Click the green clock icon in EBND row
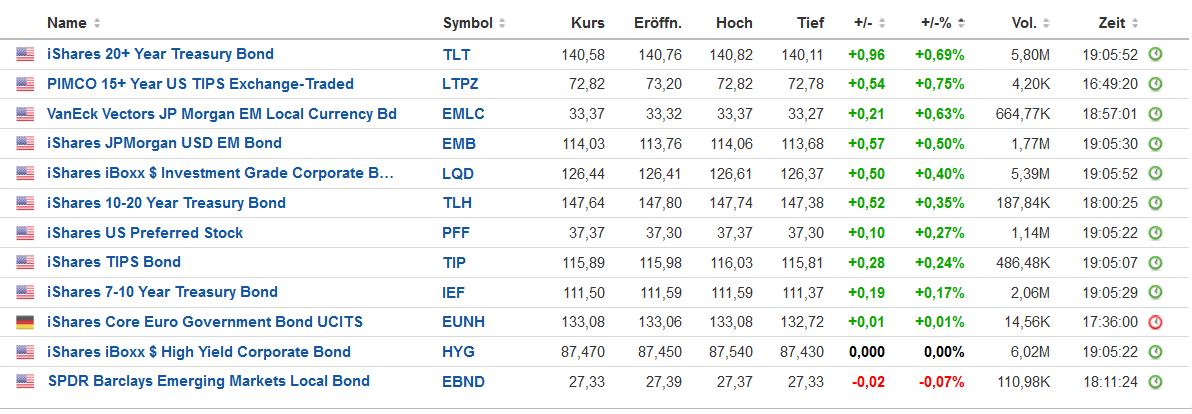The image size is (1192, 414). pos(1155,381)
